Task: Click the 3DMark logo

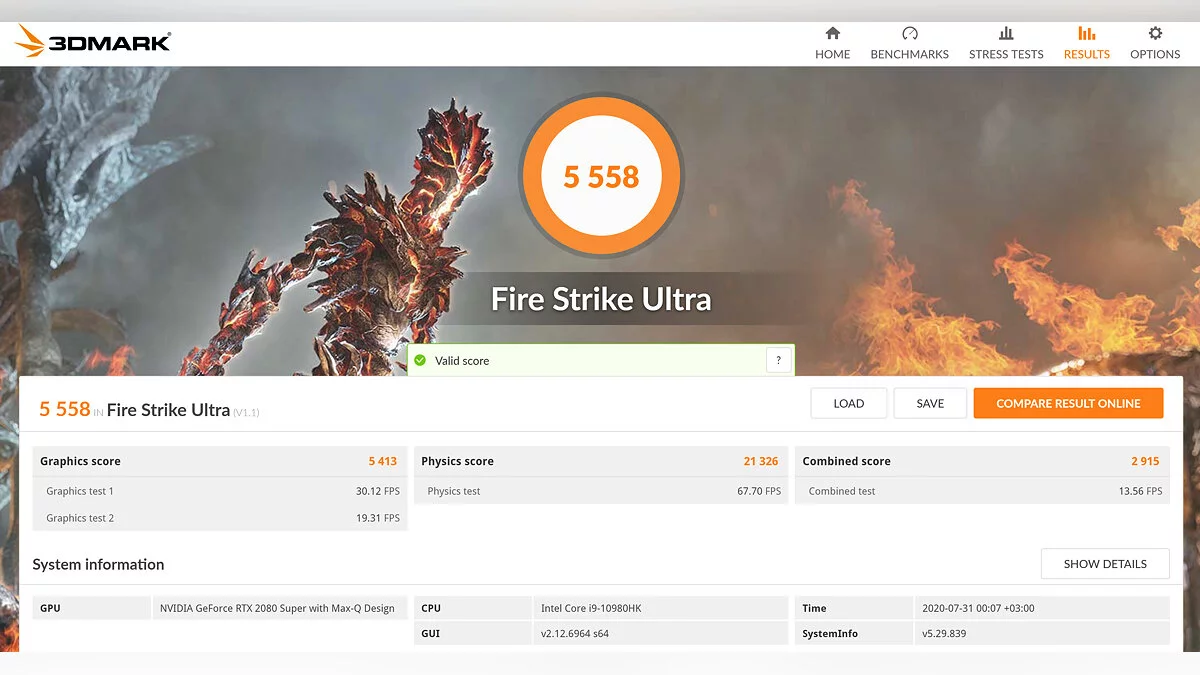Action: tap(94, 42)
